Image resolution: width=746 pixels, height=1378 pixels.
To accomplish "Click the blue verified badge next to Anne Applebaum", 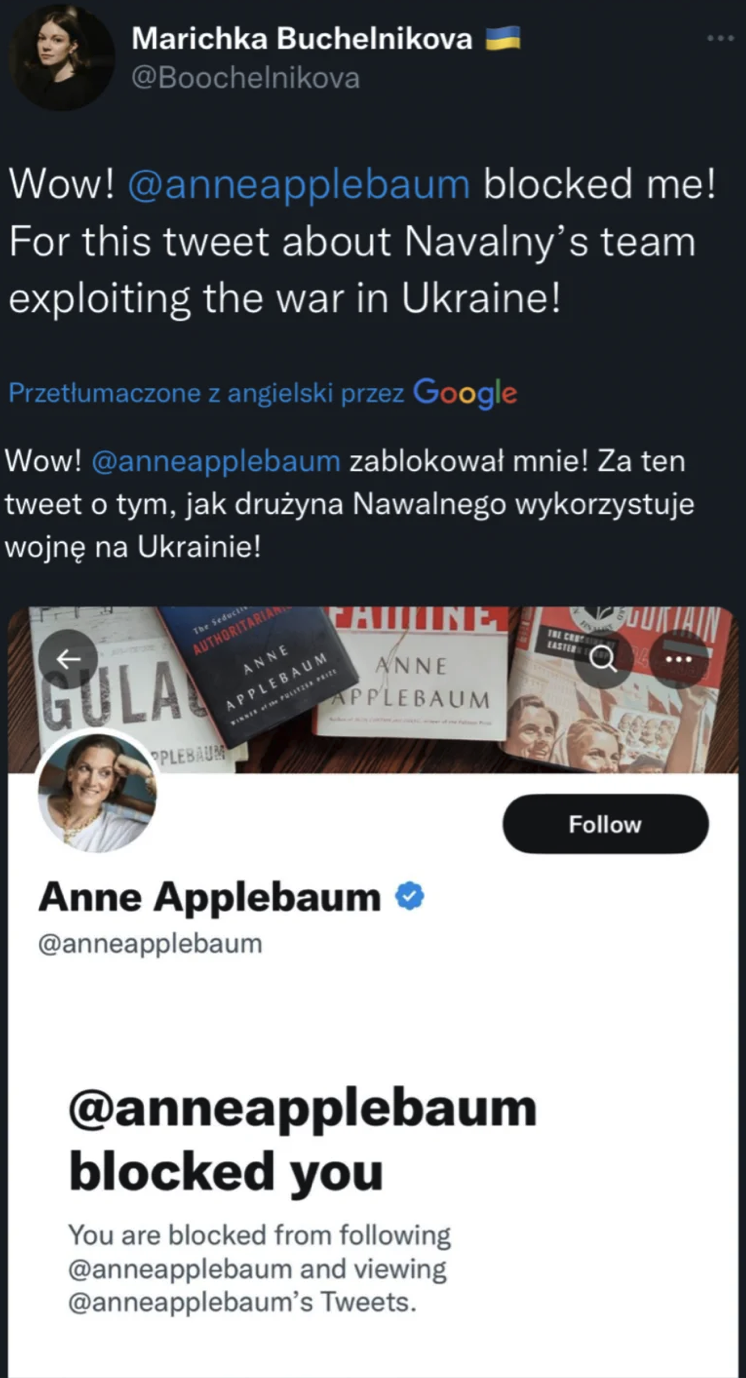I will pos(410,896).
